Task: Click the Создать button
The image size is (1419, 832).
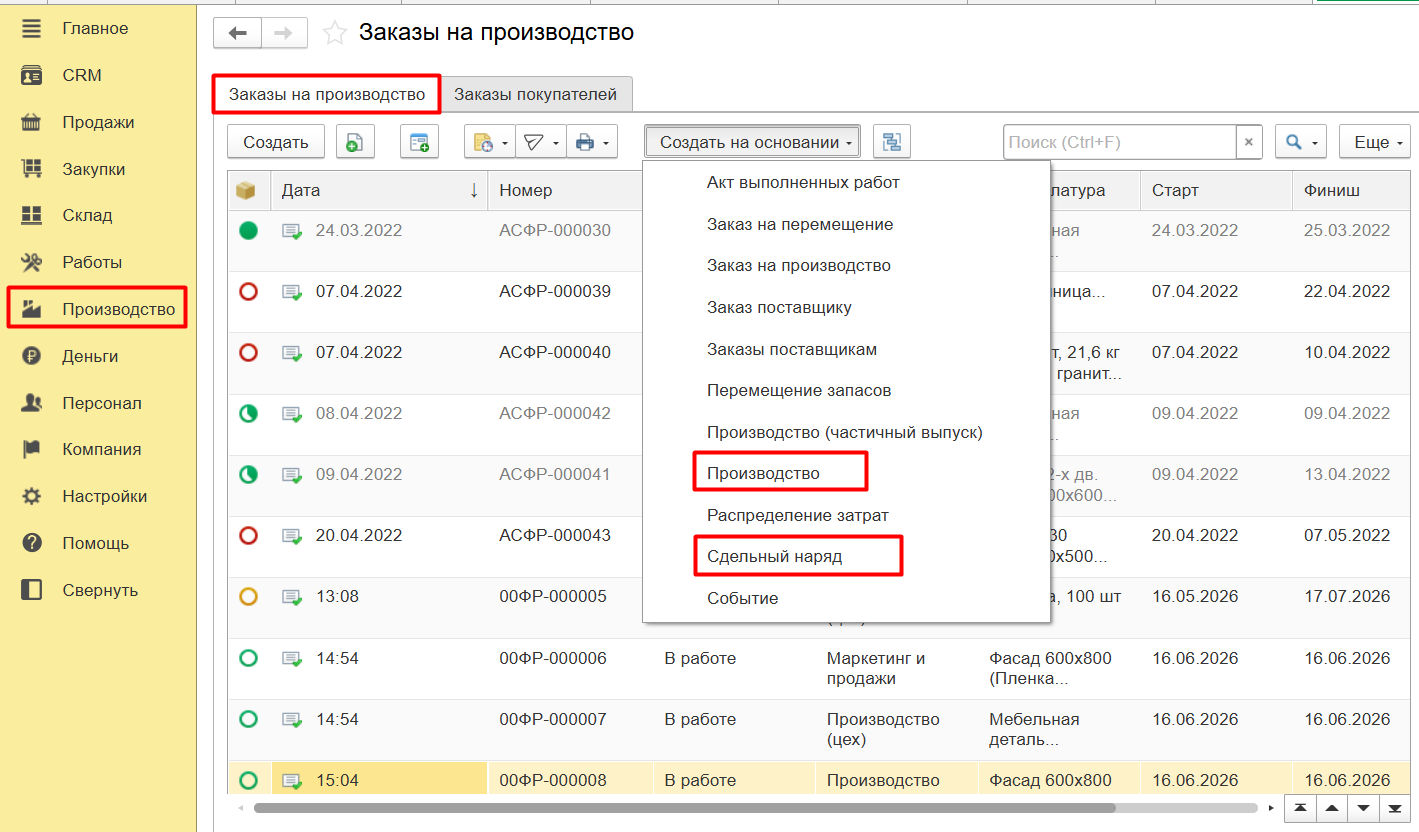Action: pos(276,142)
